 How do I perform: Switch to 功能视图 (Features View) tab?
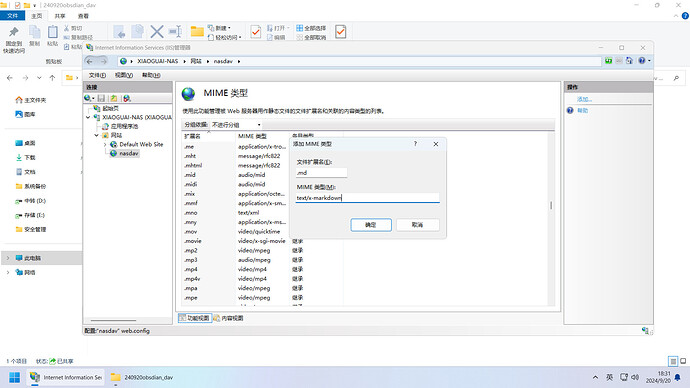pos(195,318)
